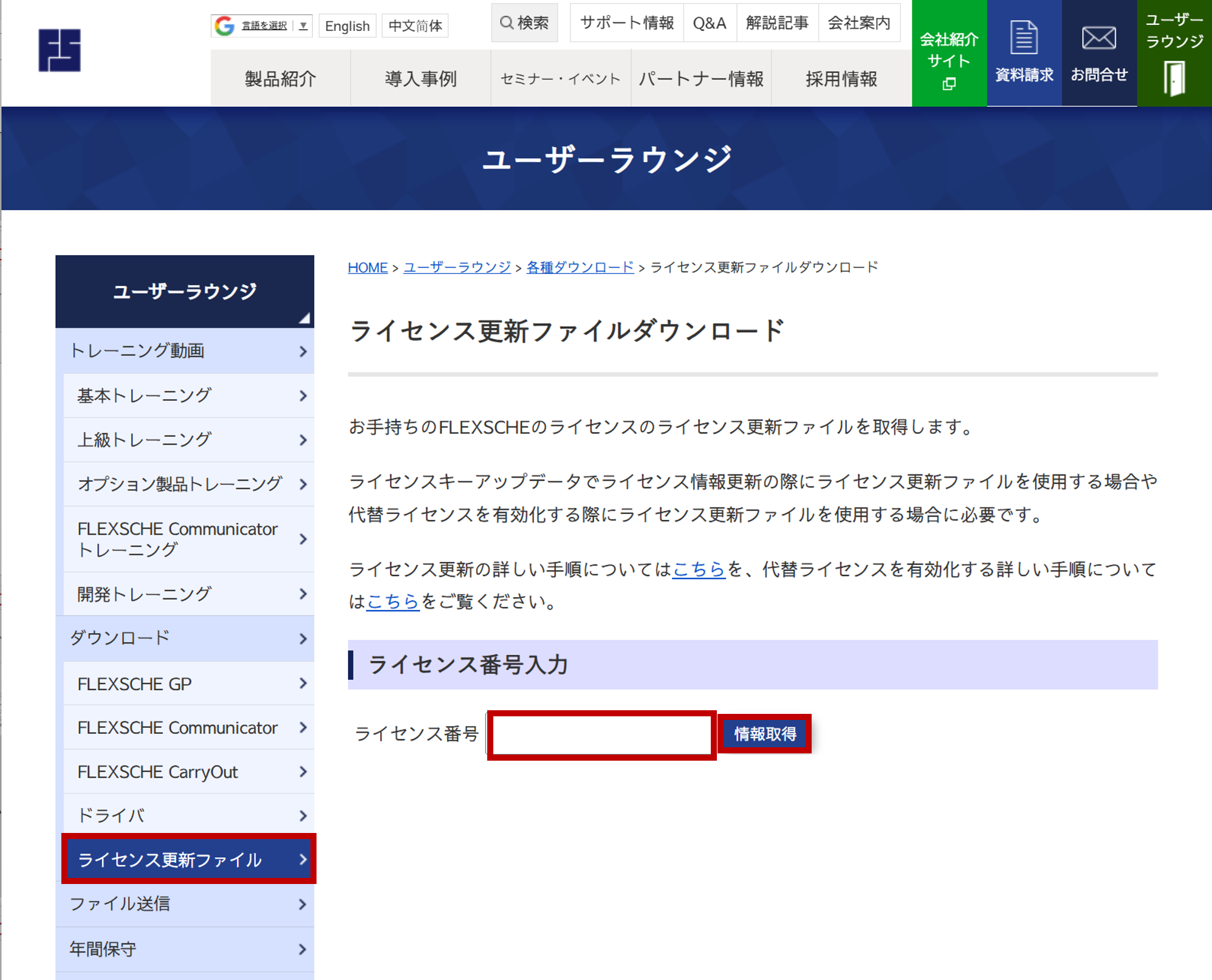This screenshot has width=1212, height=980.
Task: Click the FLEXSCHE logo icon
Action: (60, 50)
